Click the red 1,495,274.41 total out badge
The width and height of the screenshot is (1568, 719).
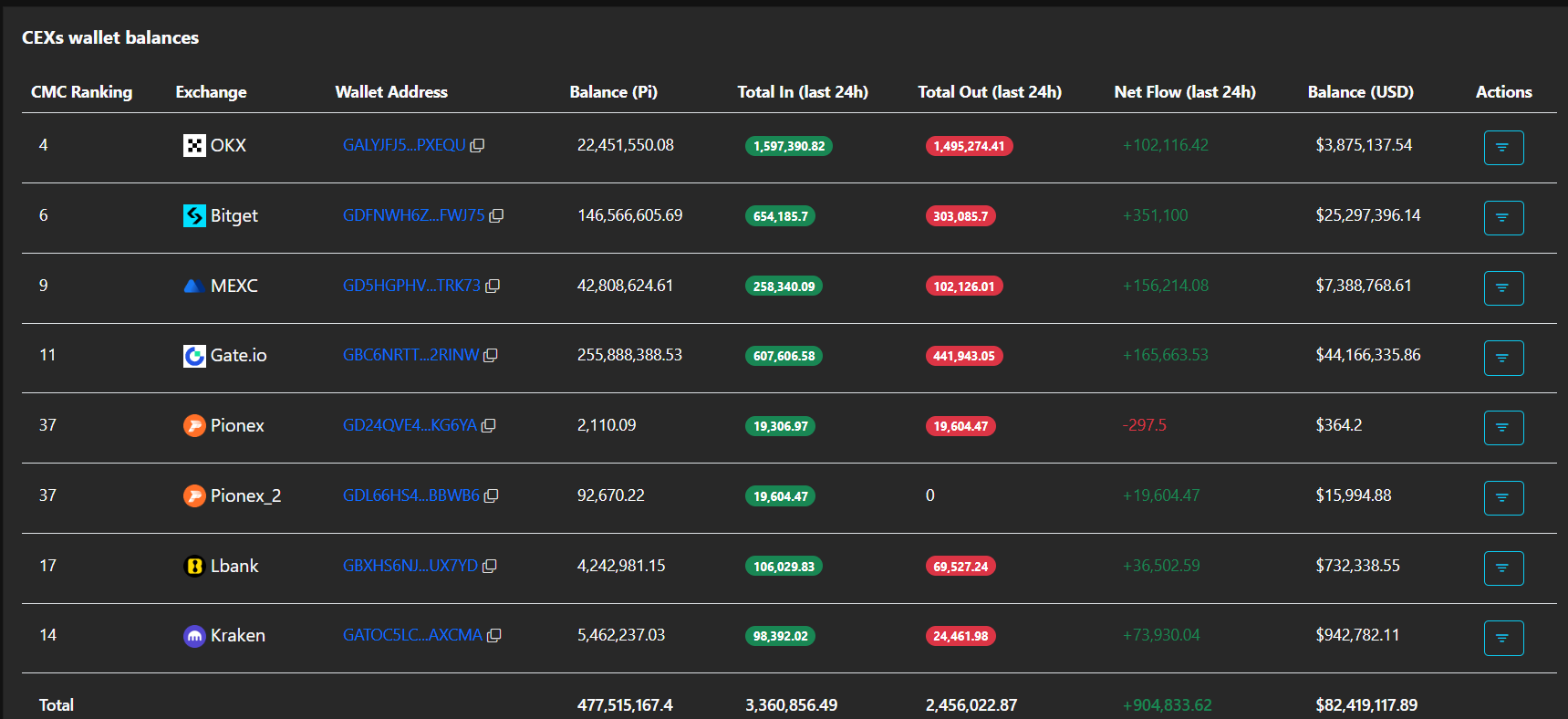click(x=969, y=146)
